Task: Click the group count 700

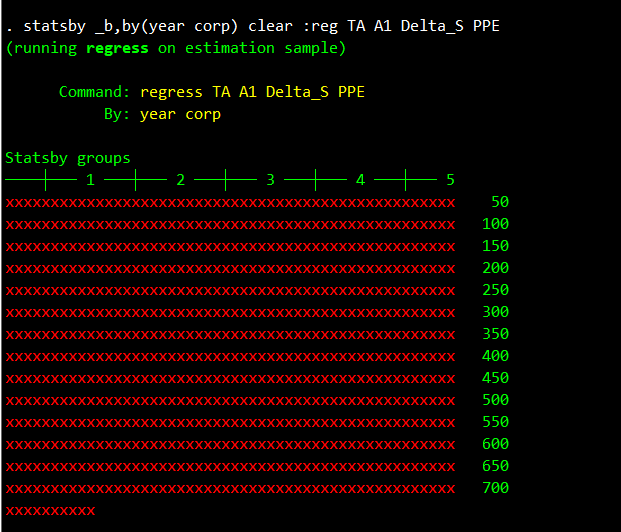Action: [495, 488]
